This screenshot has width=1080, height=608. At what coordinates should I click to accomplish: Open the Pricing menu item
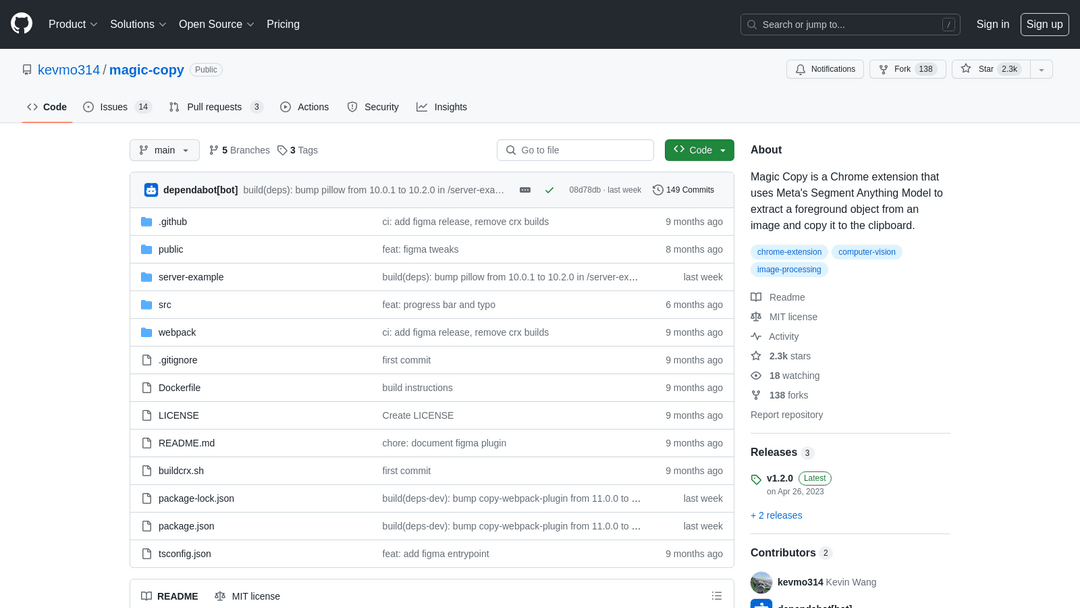pos(283,24)
